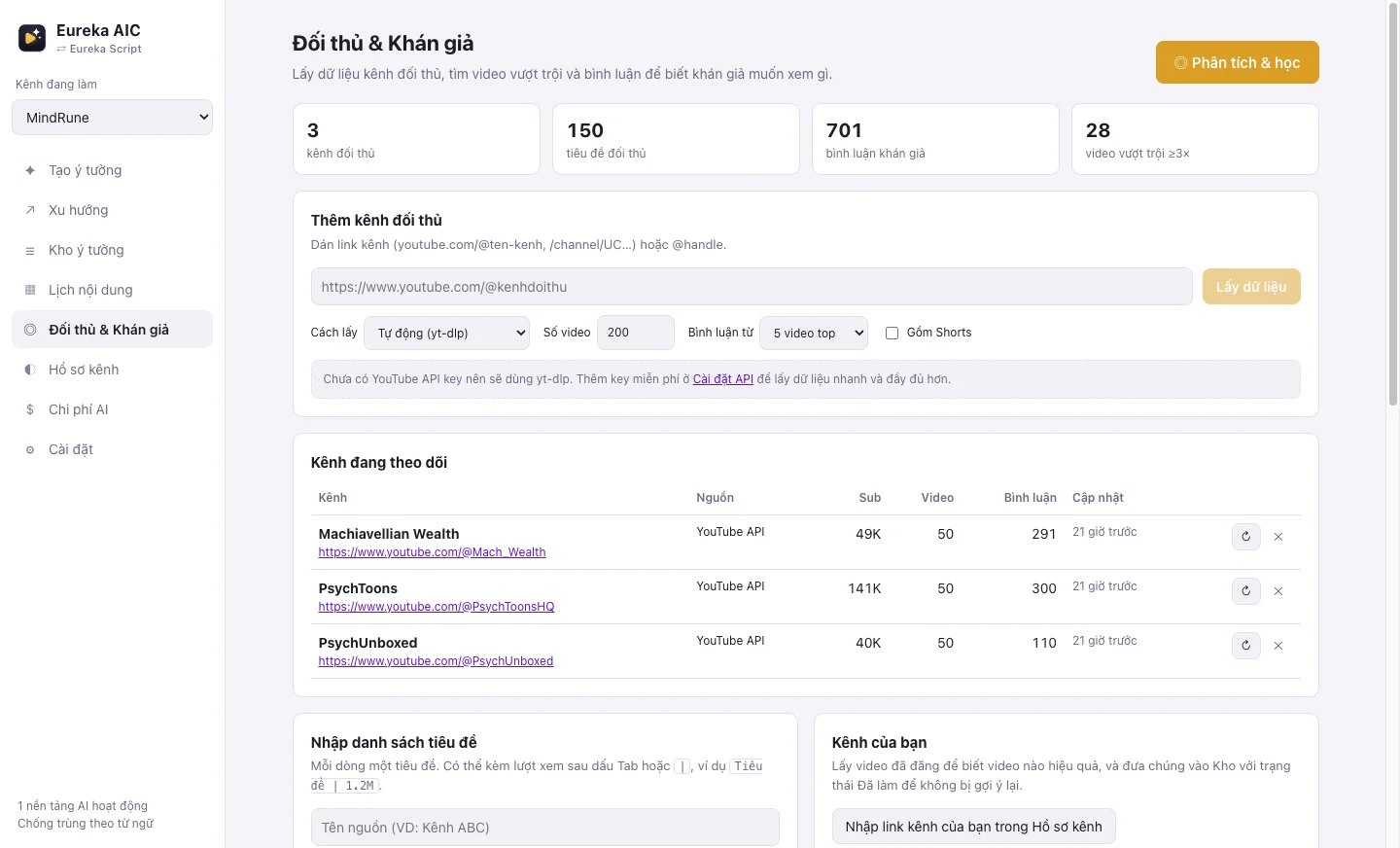Open Tạo ý tưởng in the sidebar
This screenshot has width=1400, height=848.
point(112,170)
